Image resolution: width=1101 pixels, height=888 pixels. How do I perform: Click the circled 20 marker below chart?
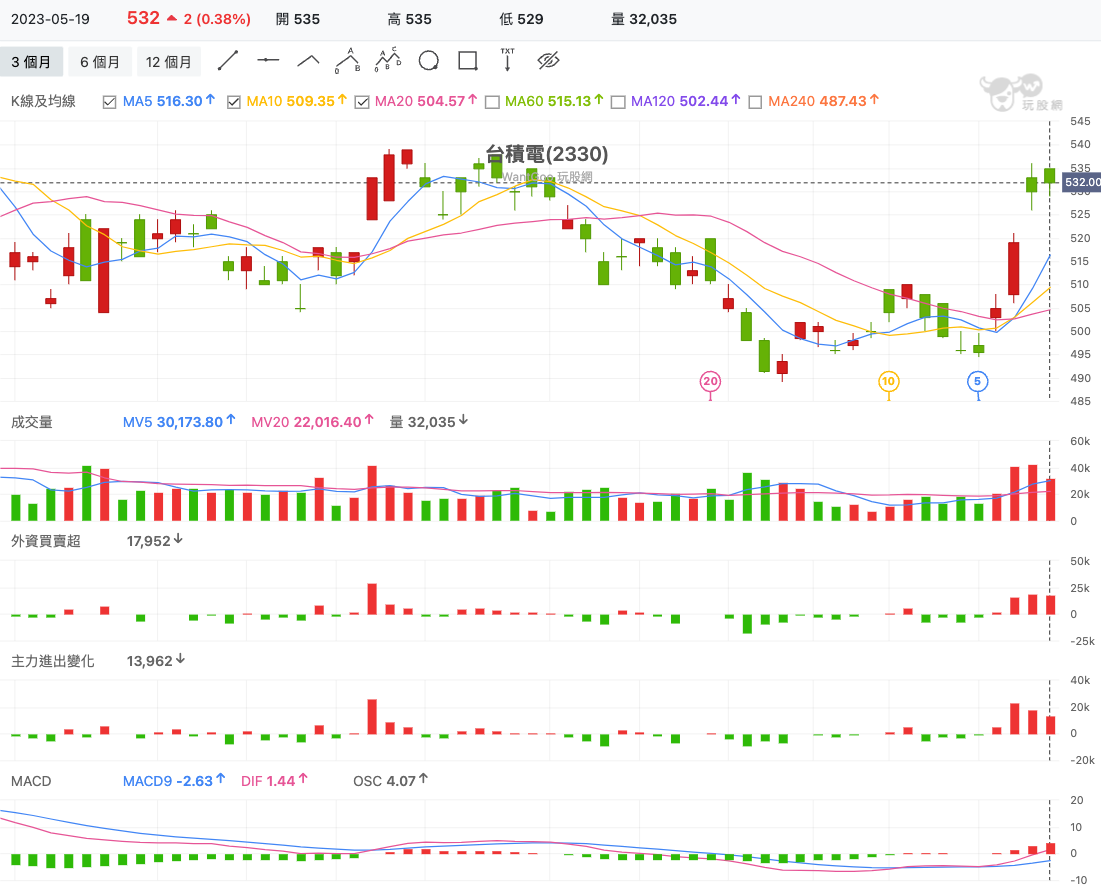point(710,381)
